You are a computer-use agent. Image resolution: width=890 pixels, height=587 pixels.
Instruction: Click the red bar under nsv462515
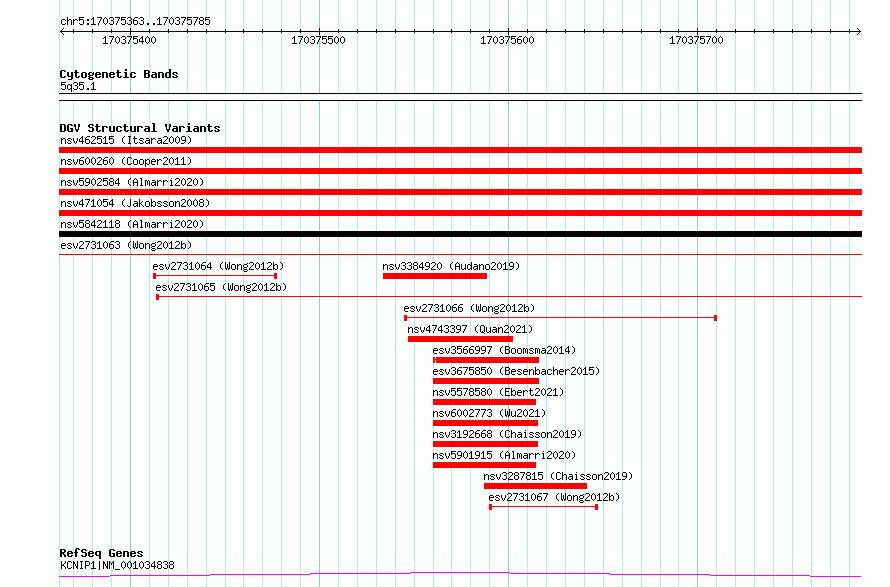(460, 150)
